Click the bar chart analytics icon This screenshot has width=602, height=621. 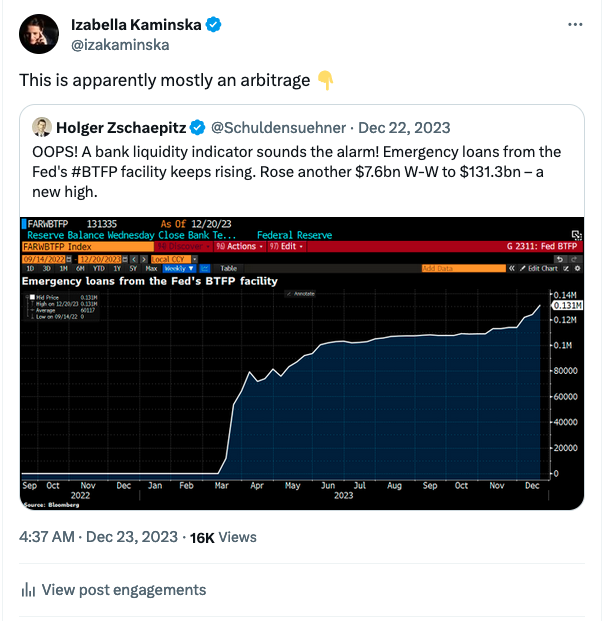28,589
